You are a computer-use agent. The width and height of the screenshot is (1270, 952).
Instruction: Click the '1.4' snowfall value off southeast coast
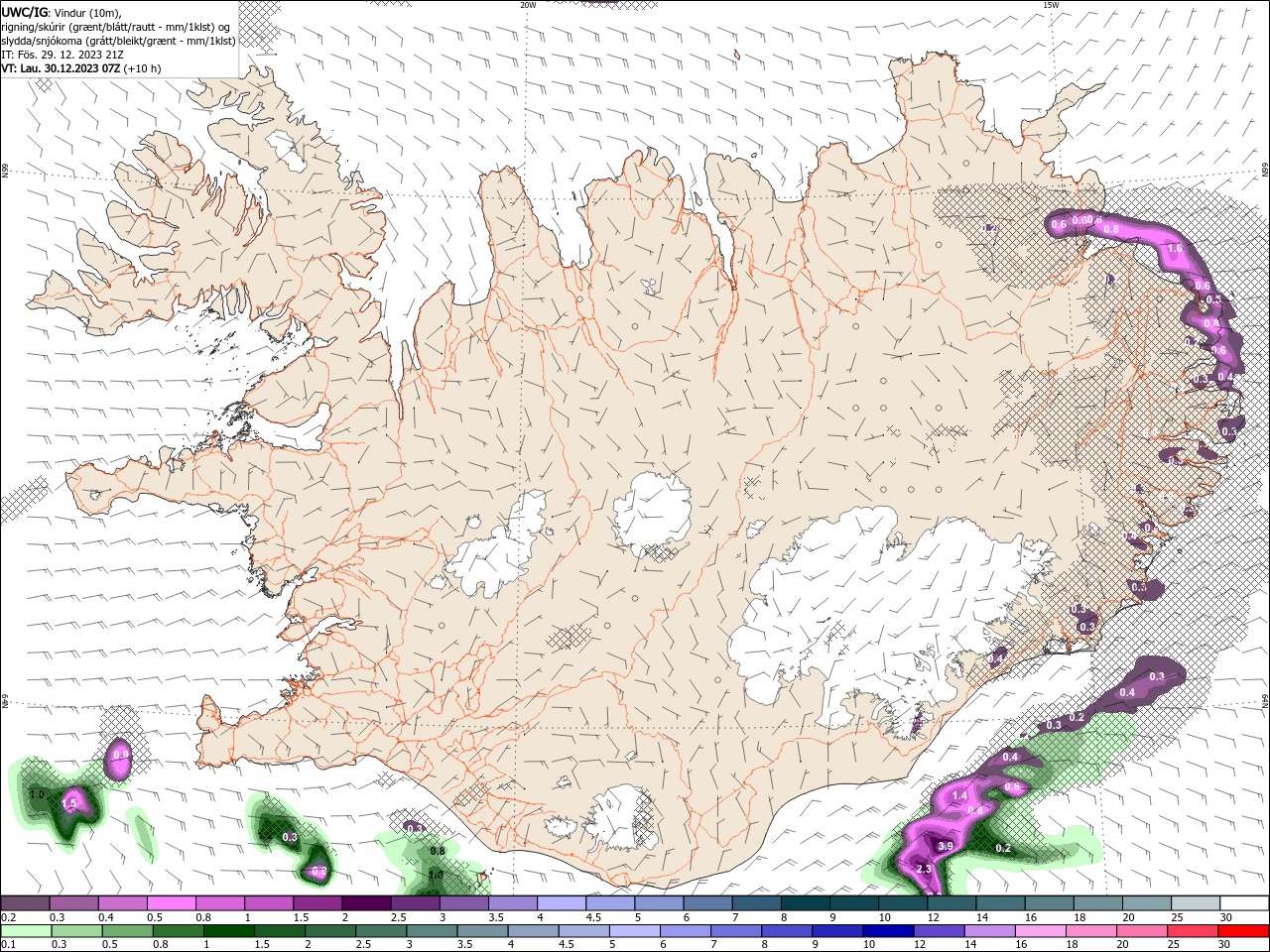coord(959,796)
